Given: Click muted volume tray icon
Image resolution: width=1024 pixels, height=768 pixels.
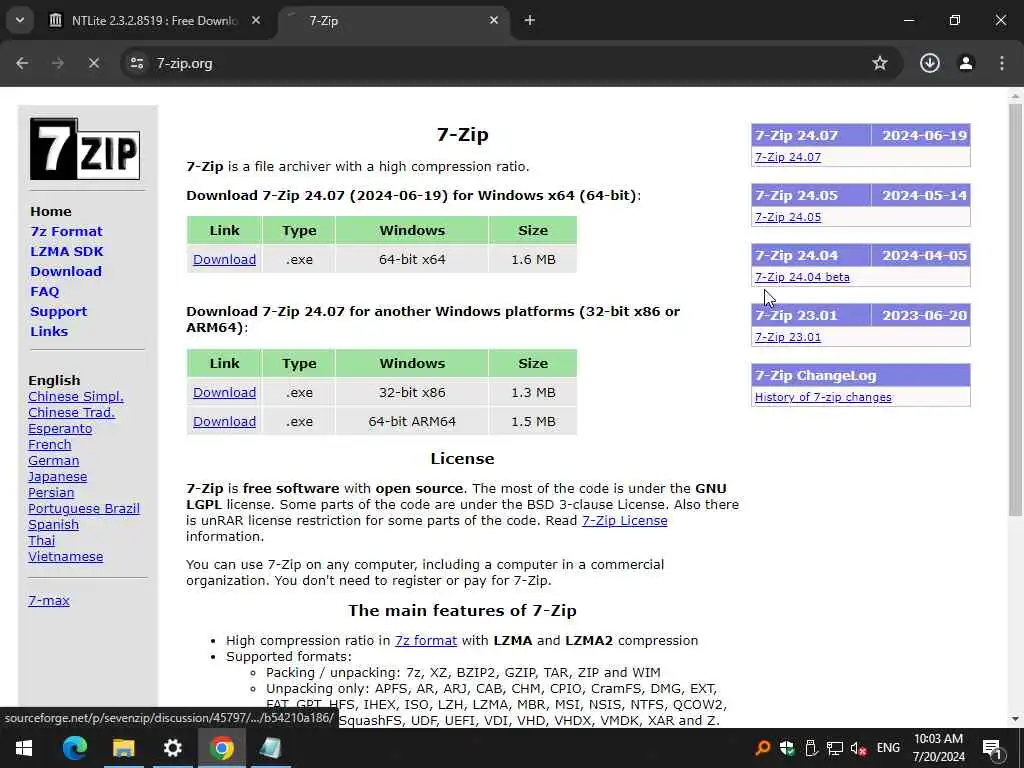Looking at the screenshot, I should (x=859, y=748).
